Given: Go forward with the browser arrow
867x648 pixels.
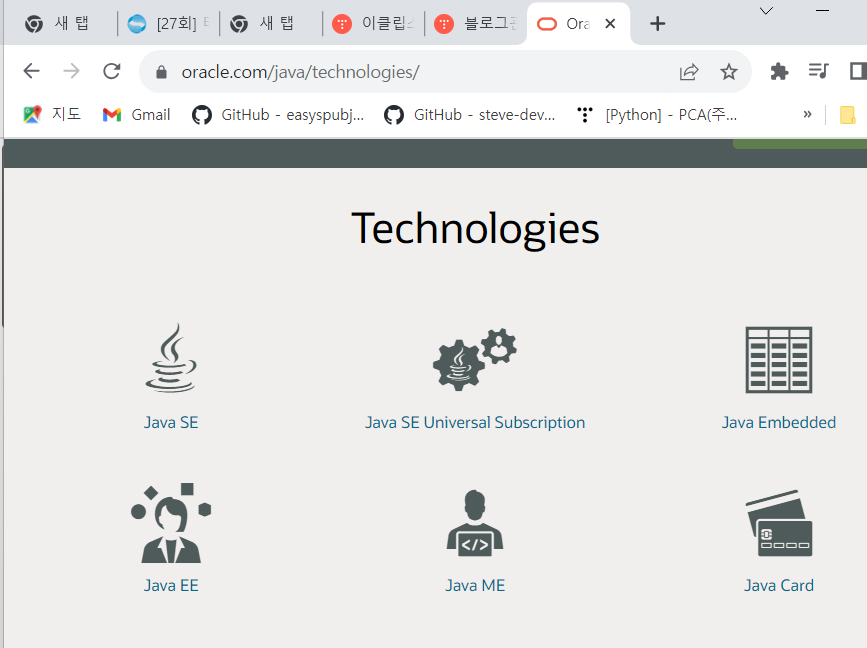Looking at the screenshot, I should 71,71.
